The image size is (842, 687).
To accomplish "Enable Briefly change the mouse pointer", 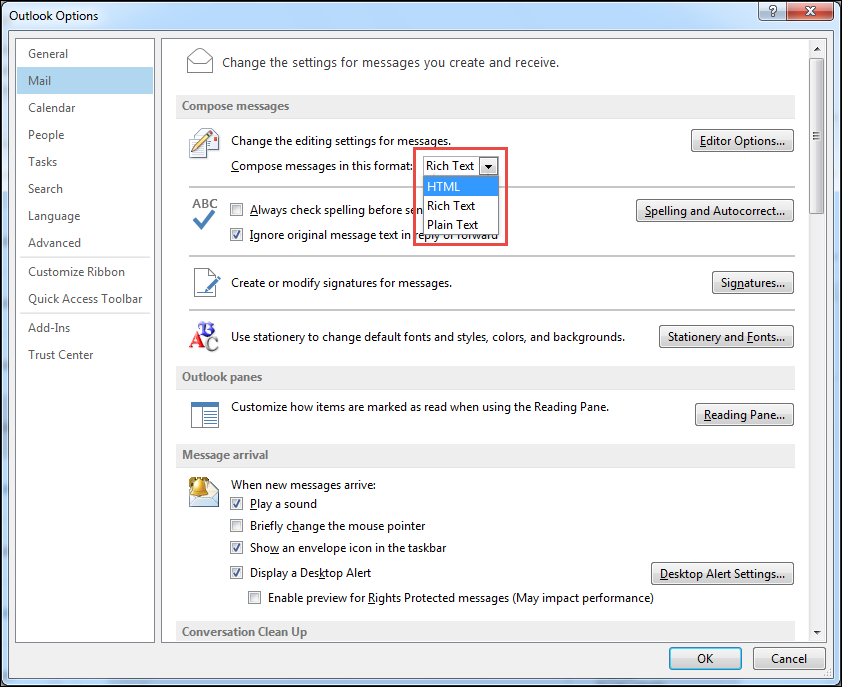I will [x=236, y=525].
